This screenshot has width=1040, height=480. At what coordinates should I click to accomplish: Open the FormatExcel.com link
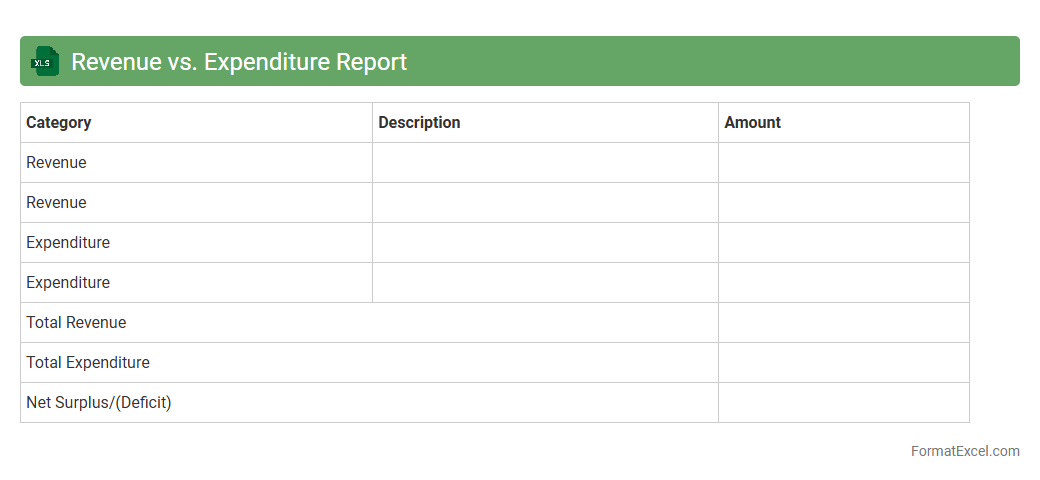pos(965,451)
